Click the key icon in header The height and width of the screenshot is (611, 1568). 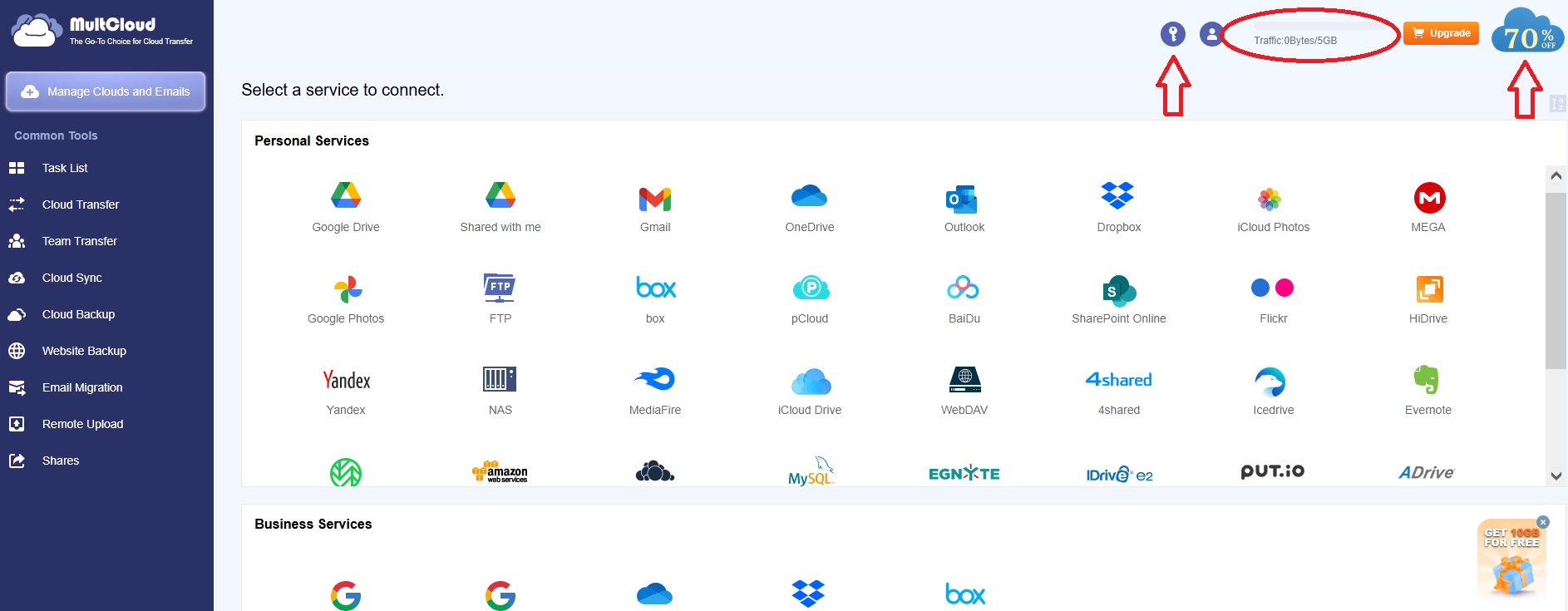1173,34
